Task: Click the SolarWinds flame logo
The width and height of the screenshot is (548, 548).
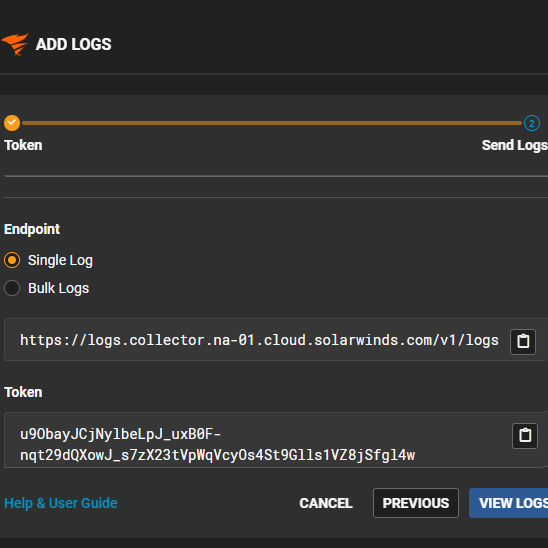Action: [x=15, y=44]
